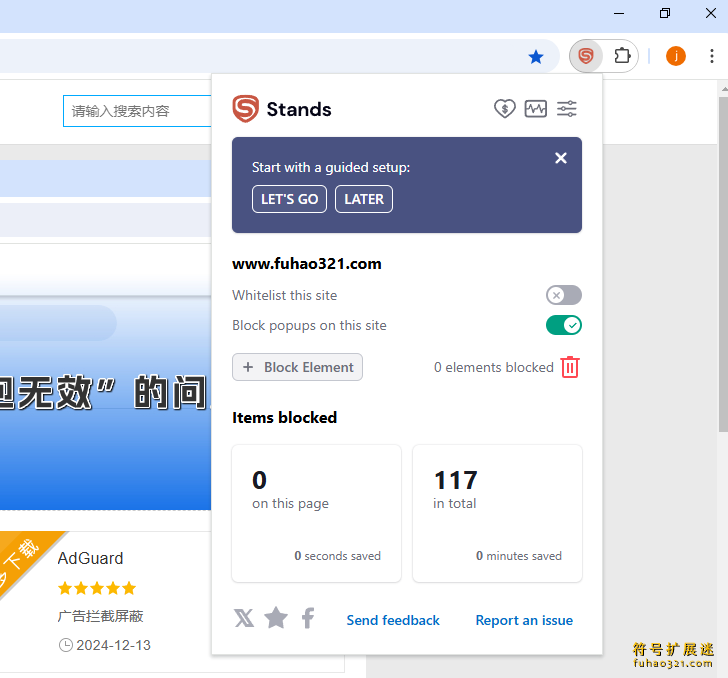Click the 0 seconds saved text
Viewport: 728px width, 678px height.
[338, 556]
